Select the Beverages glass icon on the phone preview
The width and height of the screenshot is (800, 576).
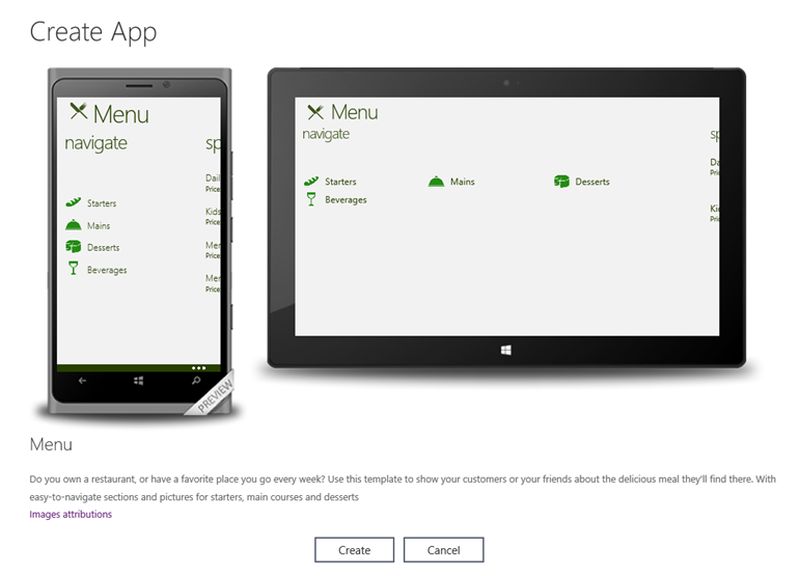[71, 269]
